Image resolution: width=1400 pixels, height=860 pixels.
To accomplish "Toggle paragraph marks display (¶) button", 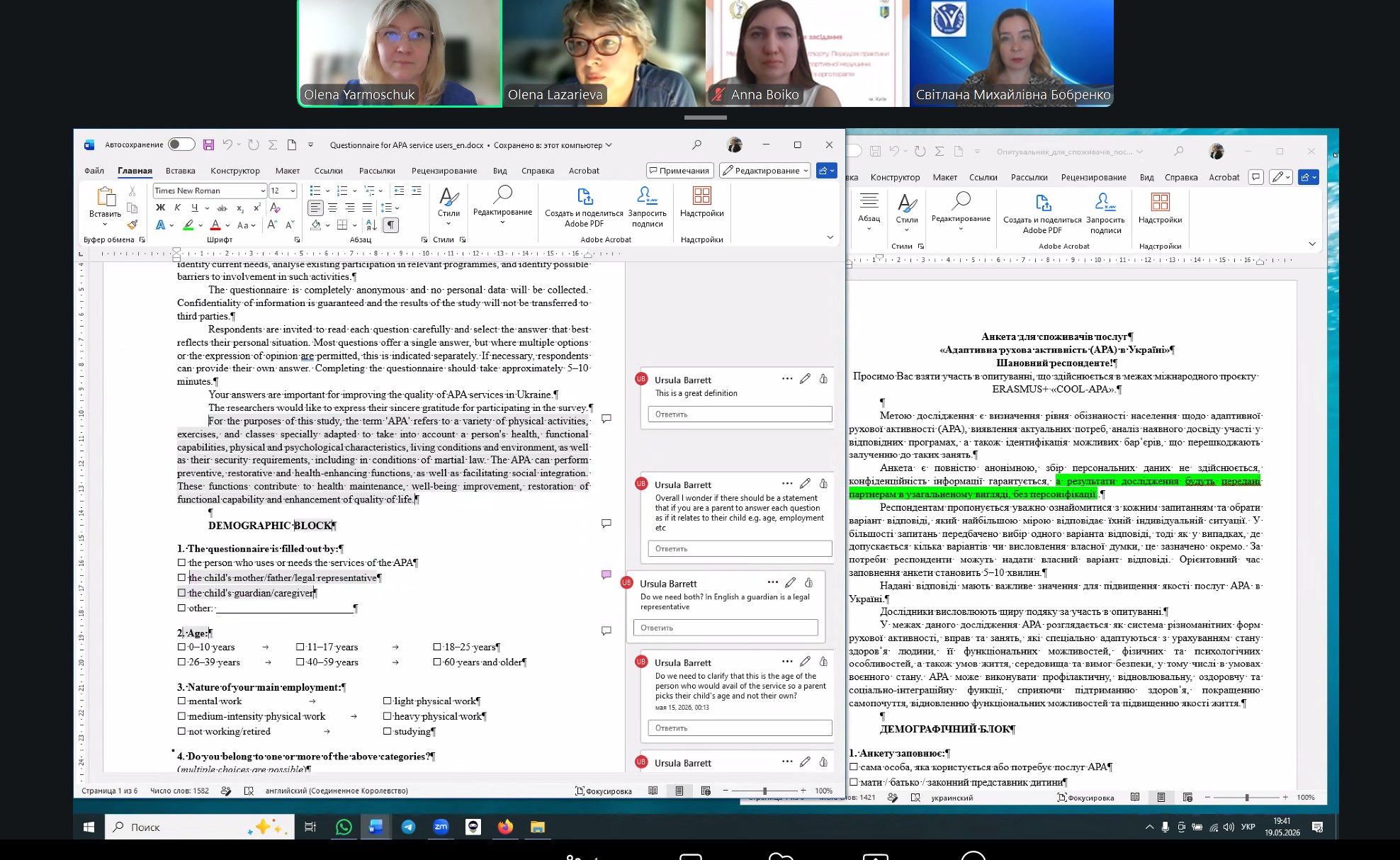I will pos(390,225).
